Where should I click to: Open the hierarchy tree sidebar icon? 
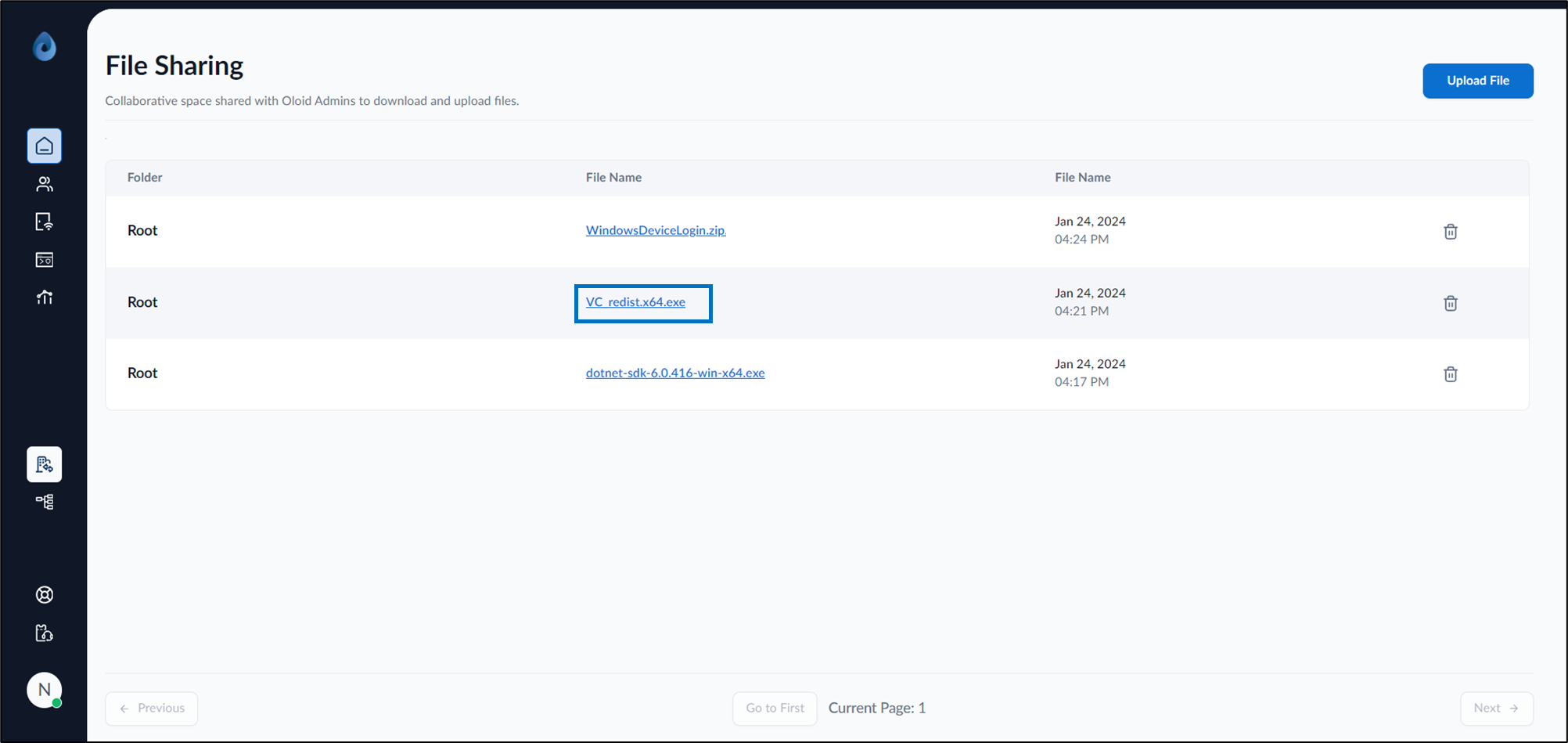point(45,502)
